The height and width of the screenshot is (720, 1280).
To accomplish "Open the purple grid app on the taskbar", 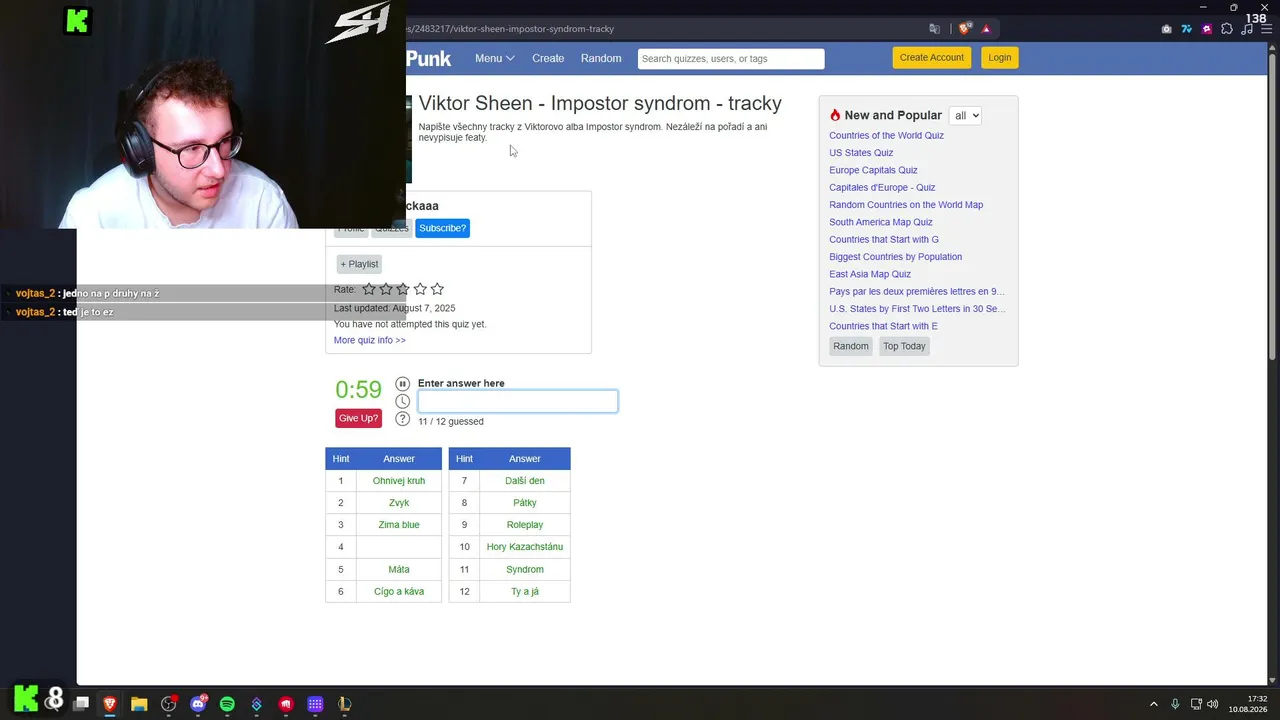I will [315, 704].
